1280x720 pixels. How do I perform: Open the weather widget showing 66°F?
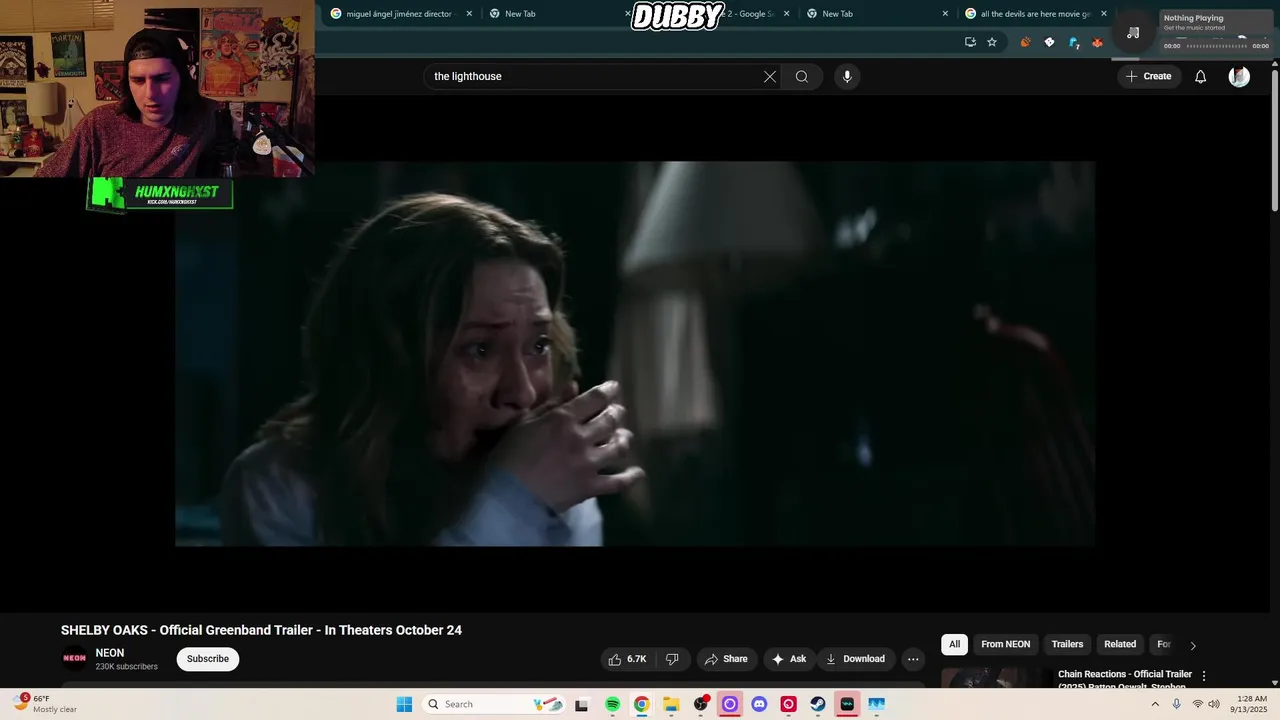[46, 704]
